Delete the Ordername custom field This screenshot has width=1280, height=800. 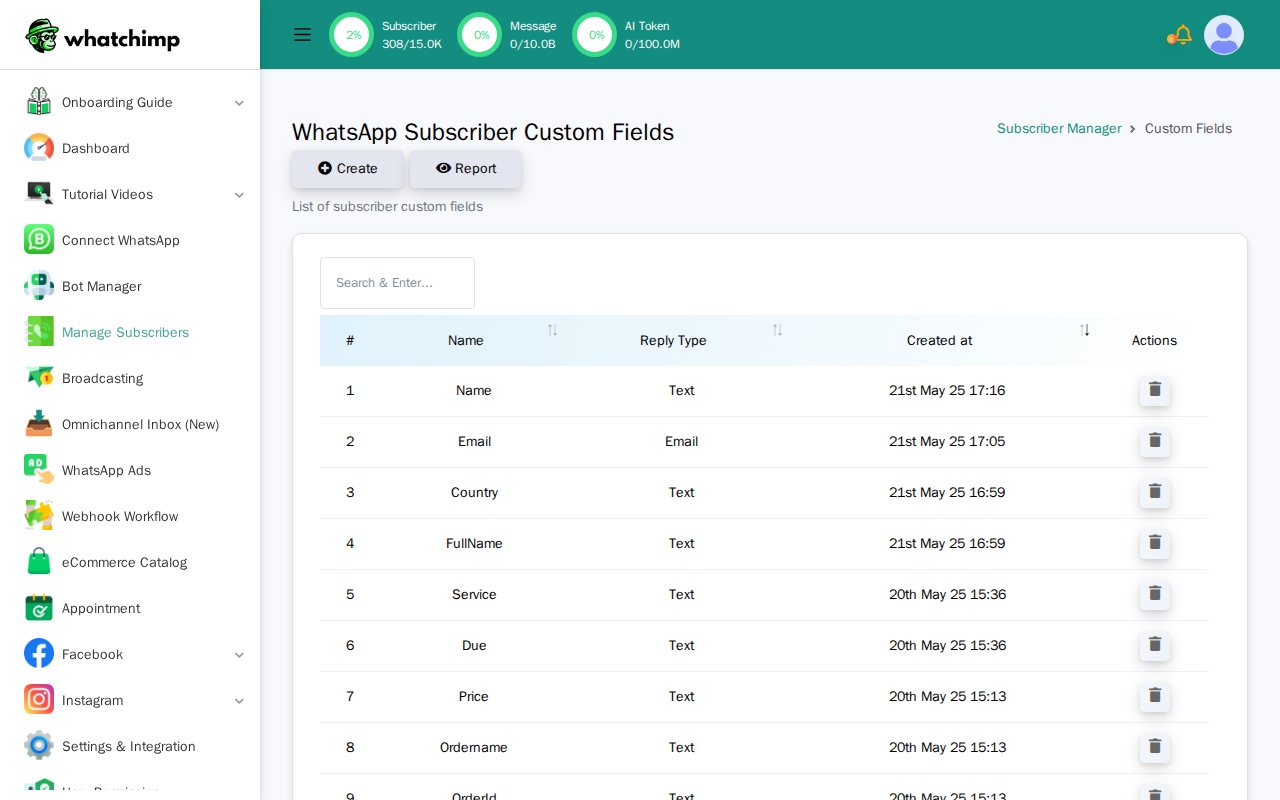coord(1155,747)
